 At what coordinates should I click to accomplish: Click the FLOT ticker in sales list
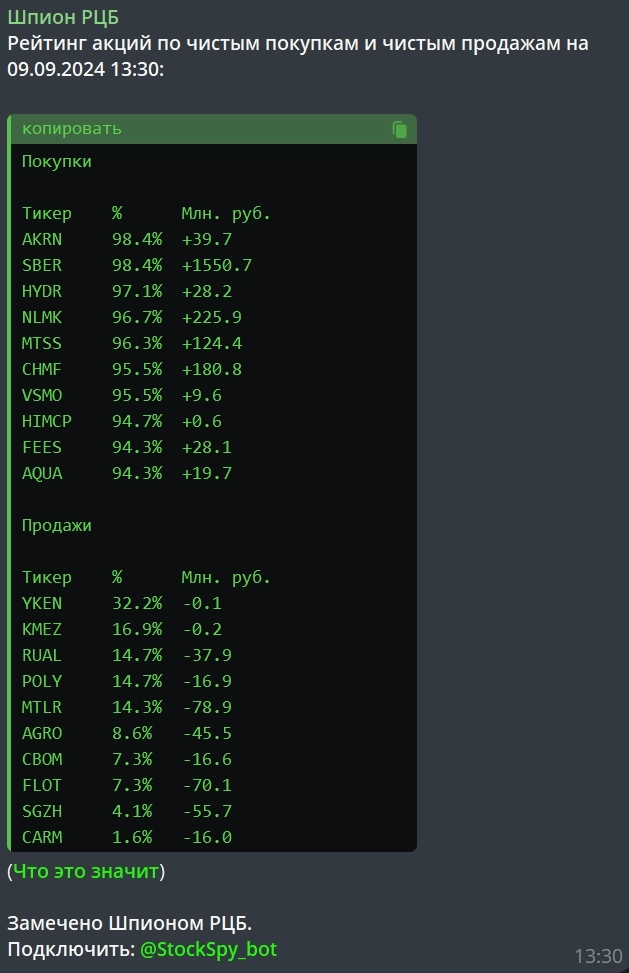coord(42,785)
